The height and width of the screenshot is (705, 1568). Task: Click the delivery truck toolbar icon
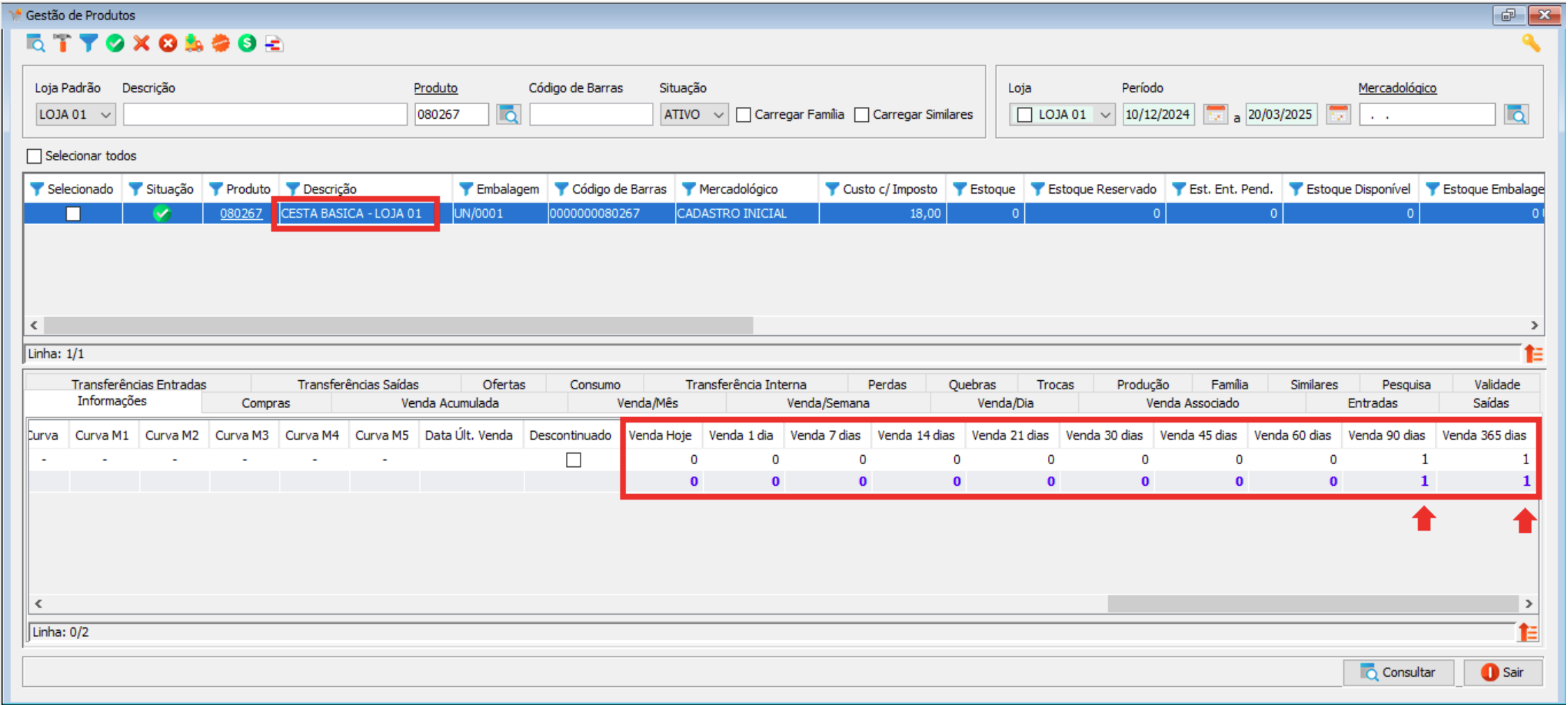(194, 44)
